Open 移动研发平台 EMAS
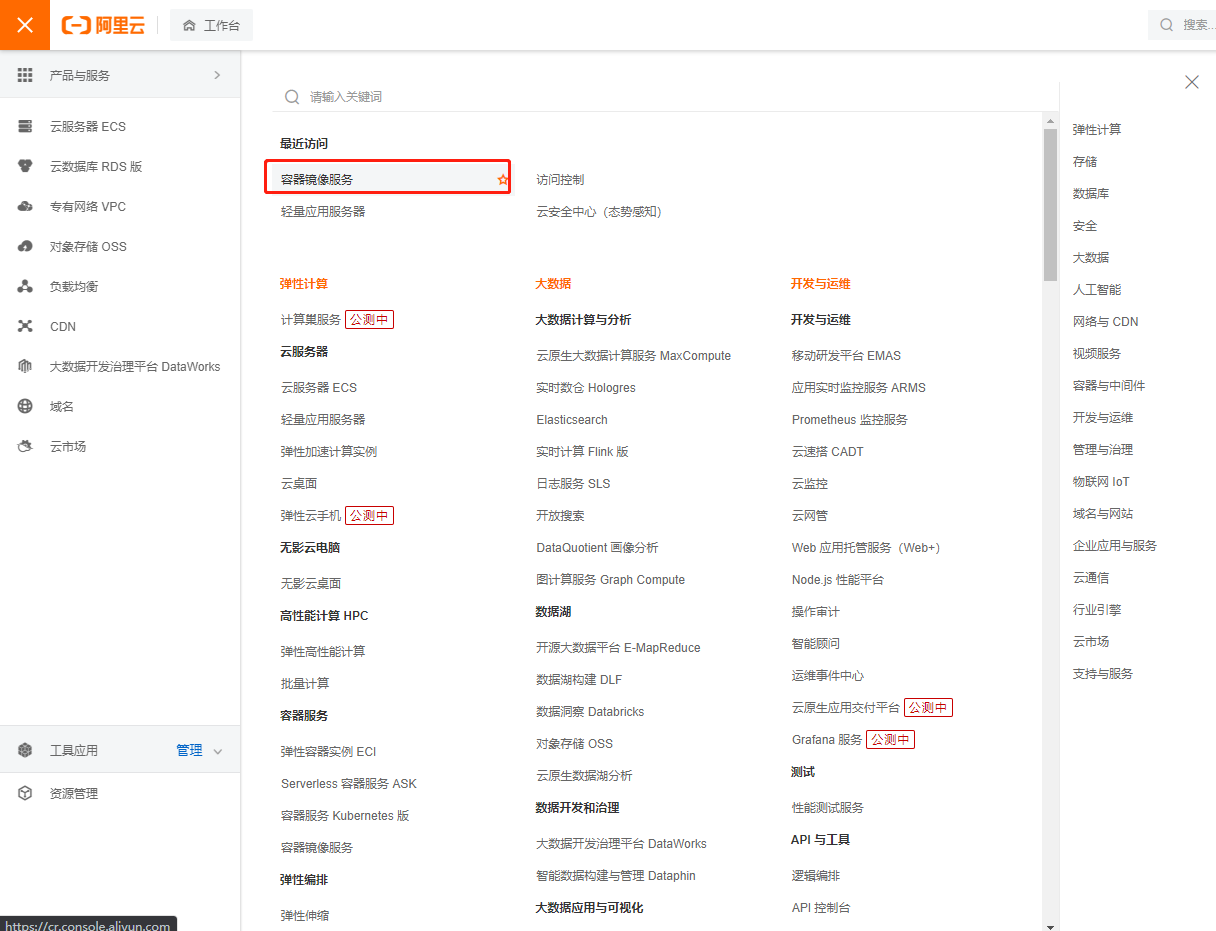Screen dimensions: 1216x931 (x=846, y=356)
